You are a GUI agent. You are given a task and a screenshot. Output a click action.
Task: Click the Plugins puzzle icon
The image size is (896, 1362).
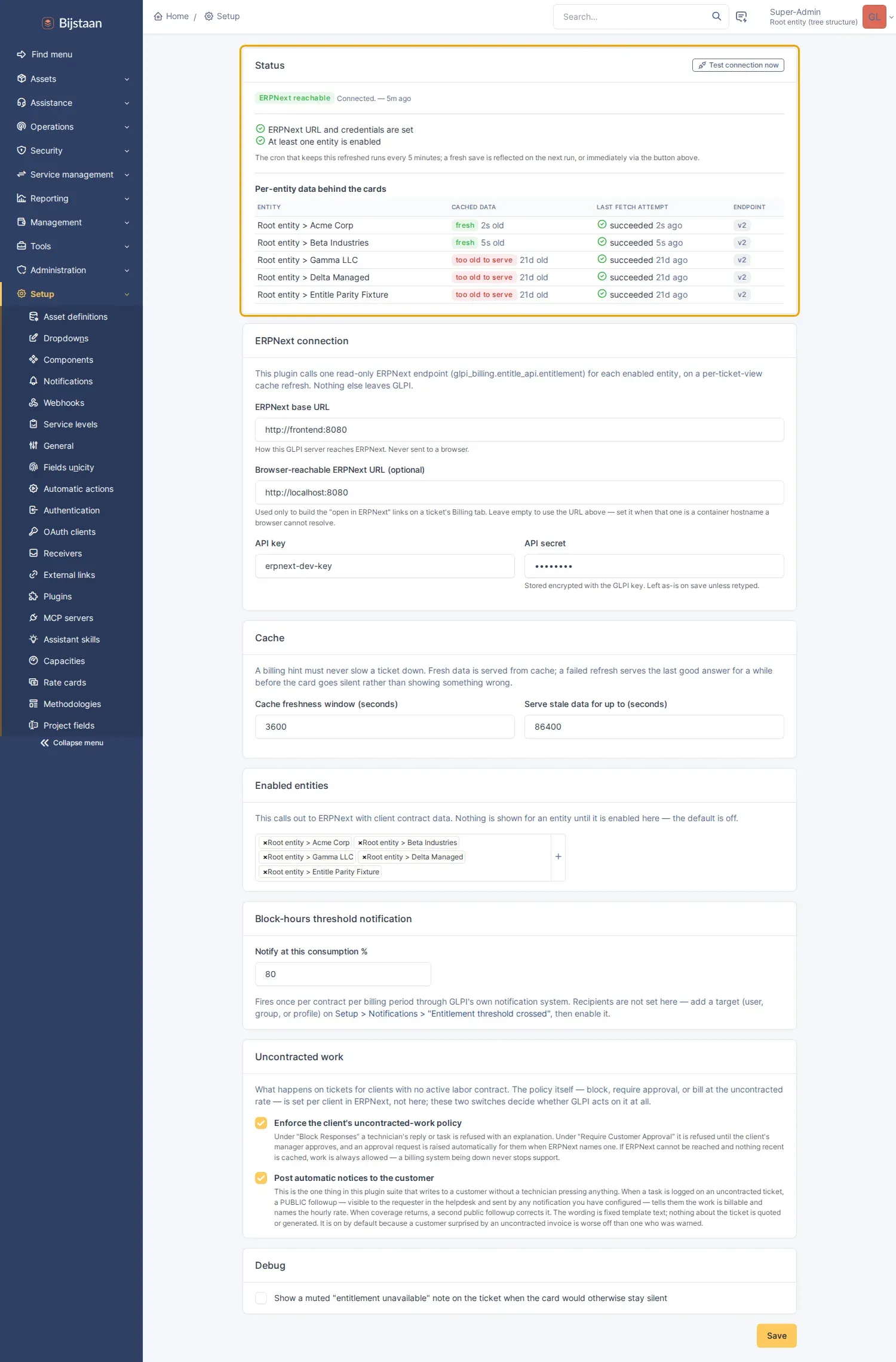[x=33, y=596]
